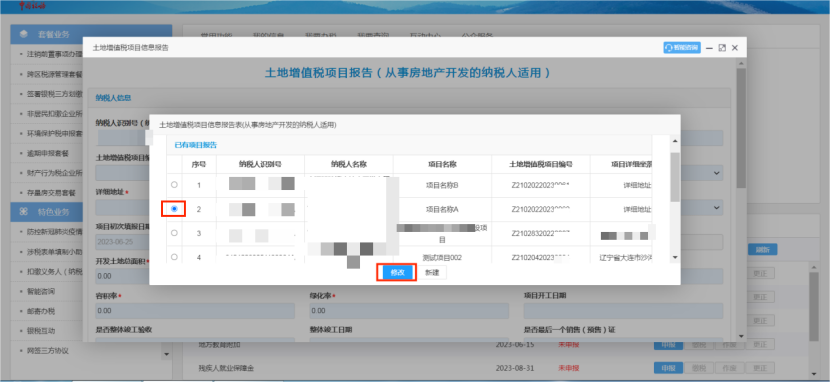
Task: Select radio button for row 1 项目名称B
Action: 174,185
